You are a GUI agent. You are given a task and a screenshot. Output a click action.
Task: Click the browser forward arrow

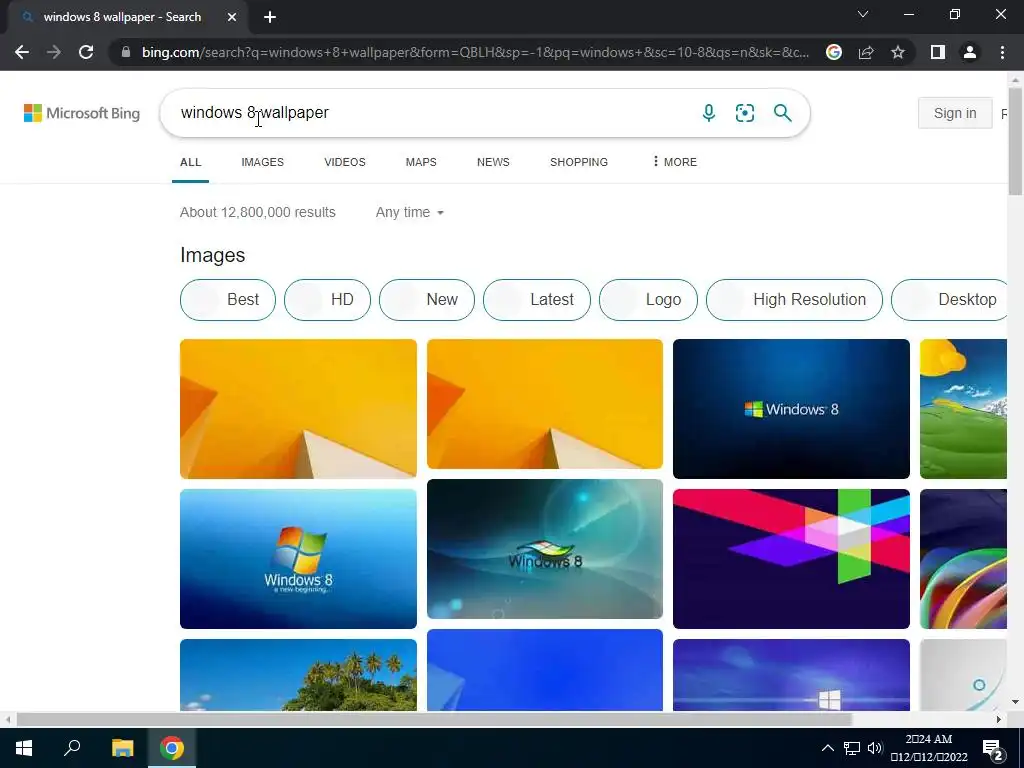point(54,52)
